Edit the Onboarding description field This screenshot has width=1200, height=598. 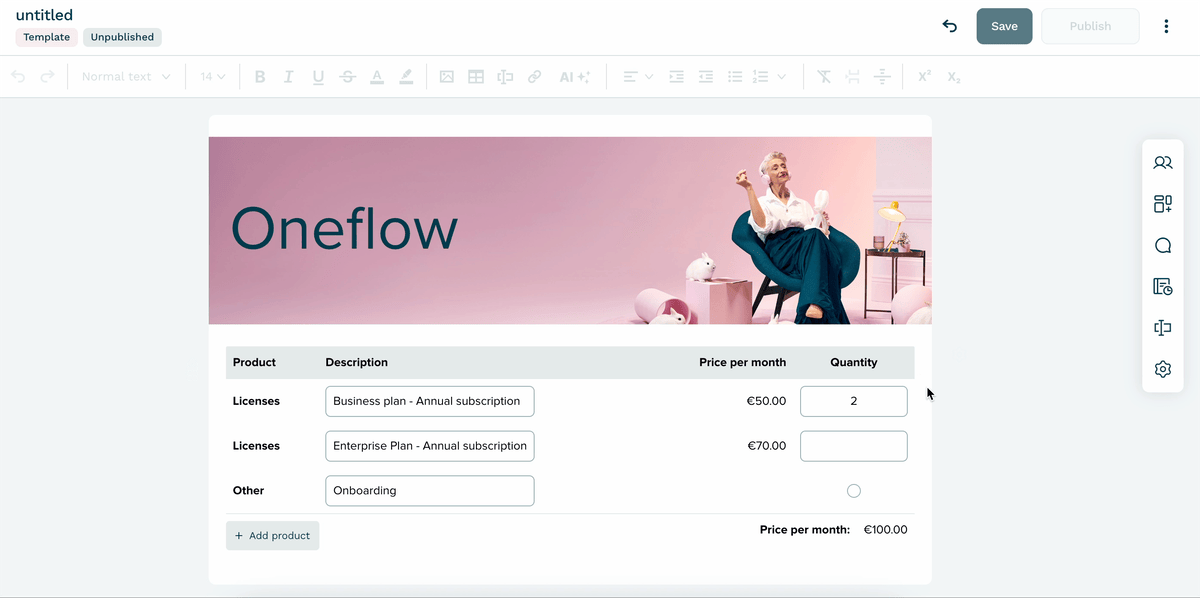[430, 491]
